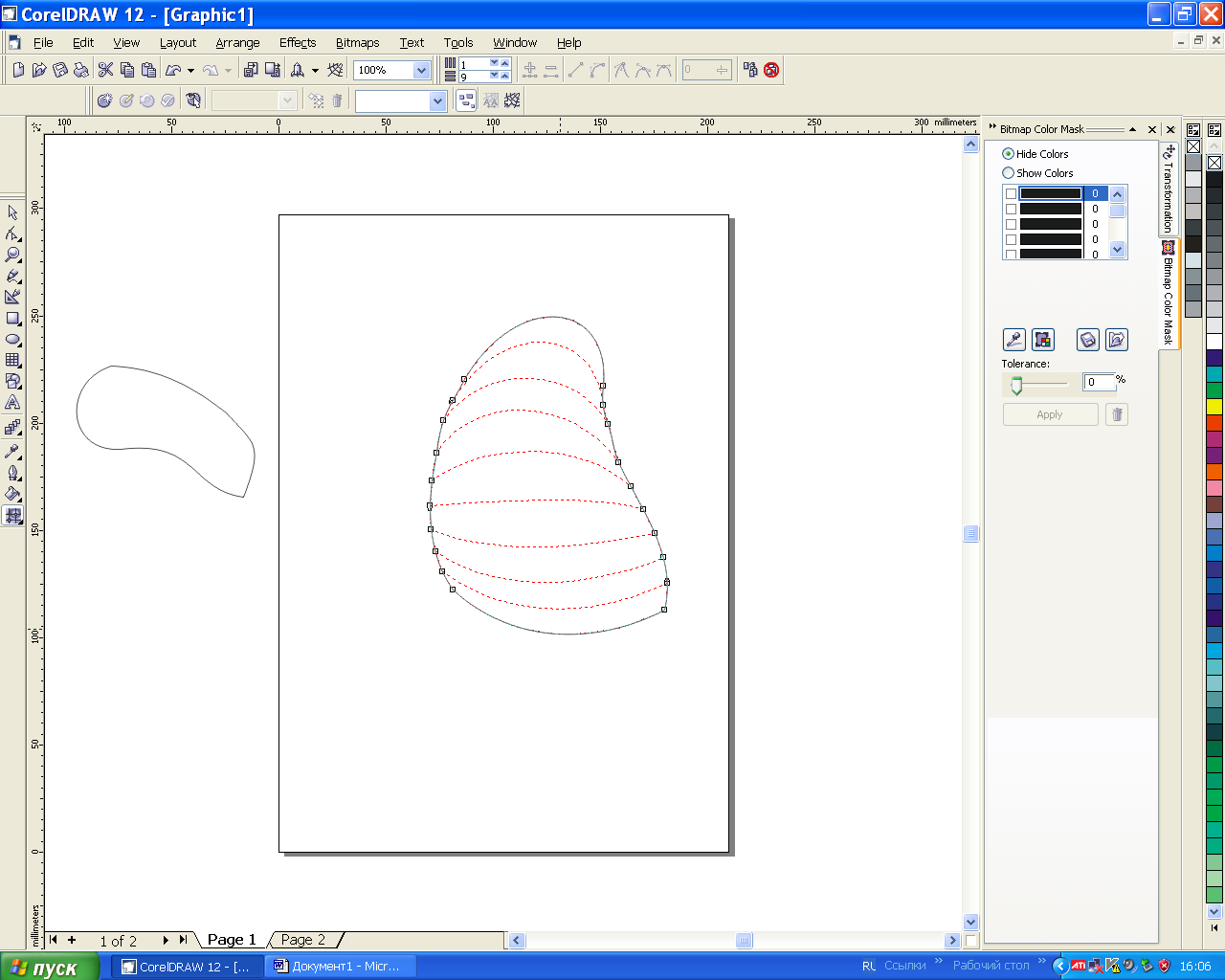Click the Edit color icon in Color Mask
This screenshot has width=1225, height=980.
point(1043,339)
